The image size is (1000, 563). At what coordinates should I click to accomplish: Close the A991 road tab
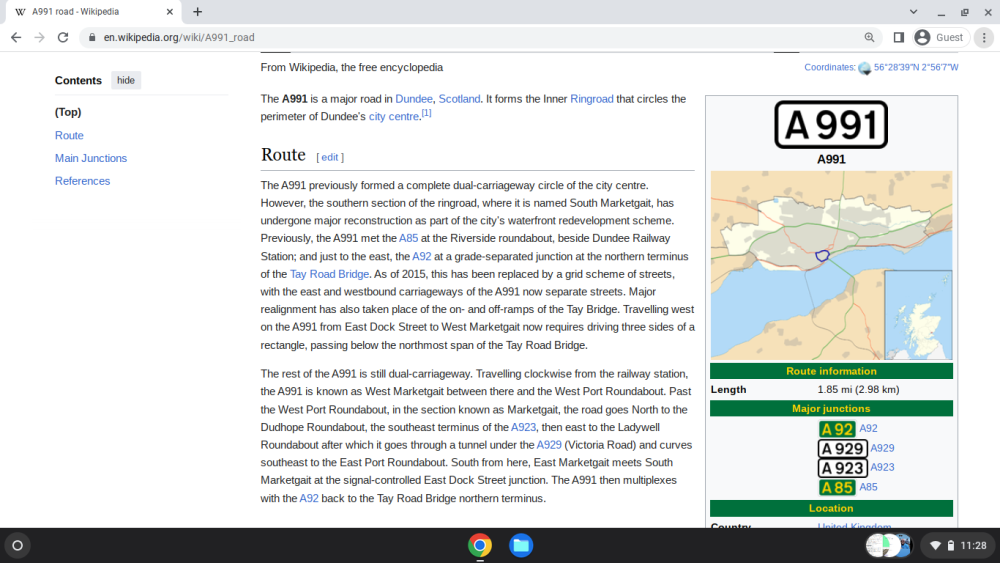click(x=170, y=11)
